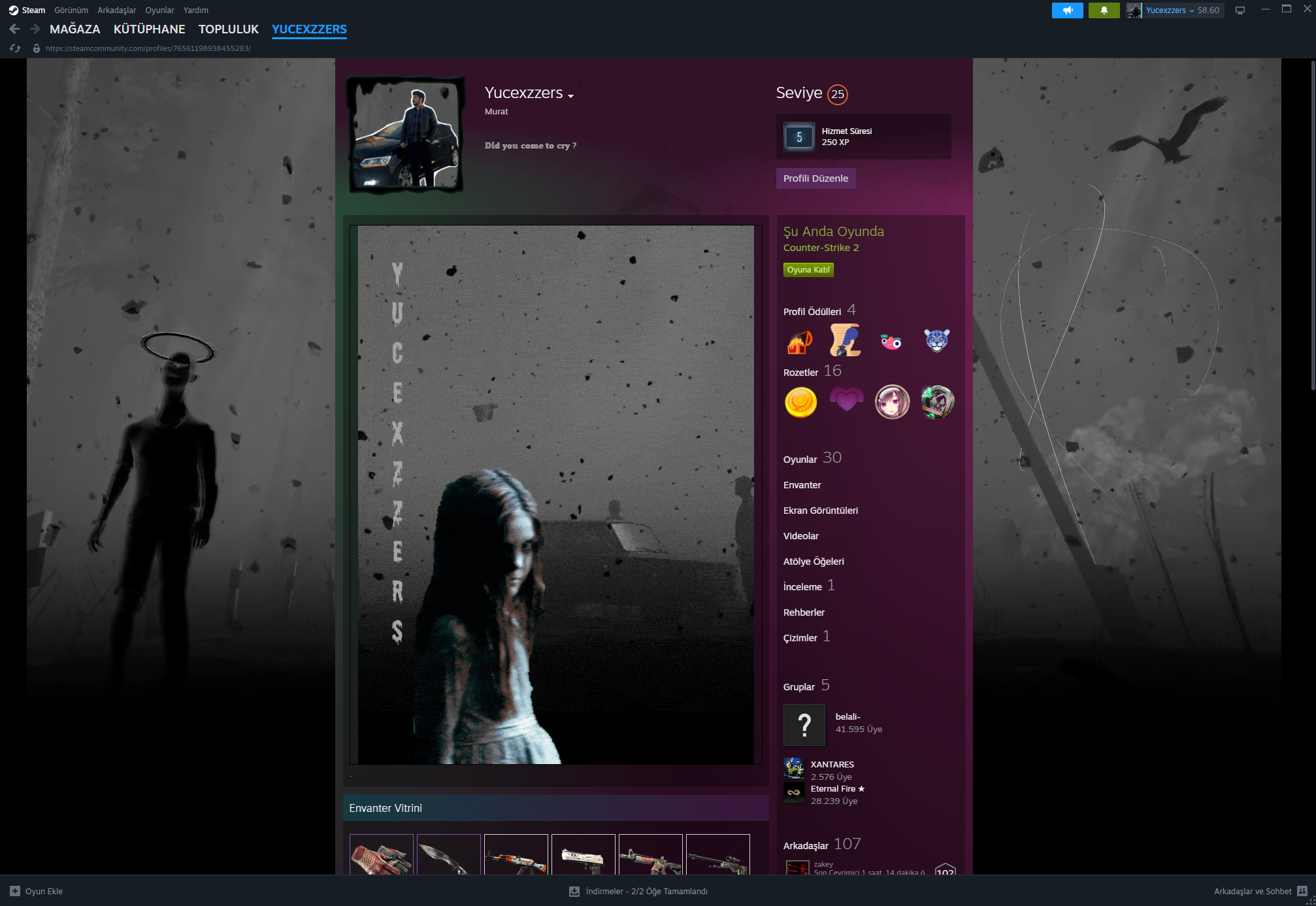Image resolution: width=1316 pixels, height=906 pixels.
Task: Open the anime girl badge
Action: tap(892, 402)
